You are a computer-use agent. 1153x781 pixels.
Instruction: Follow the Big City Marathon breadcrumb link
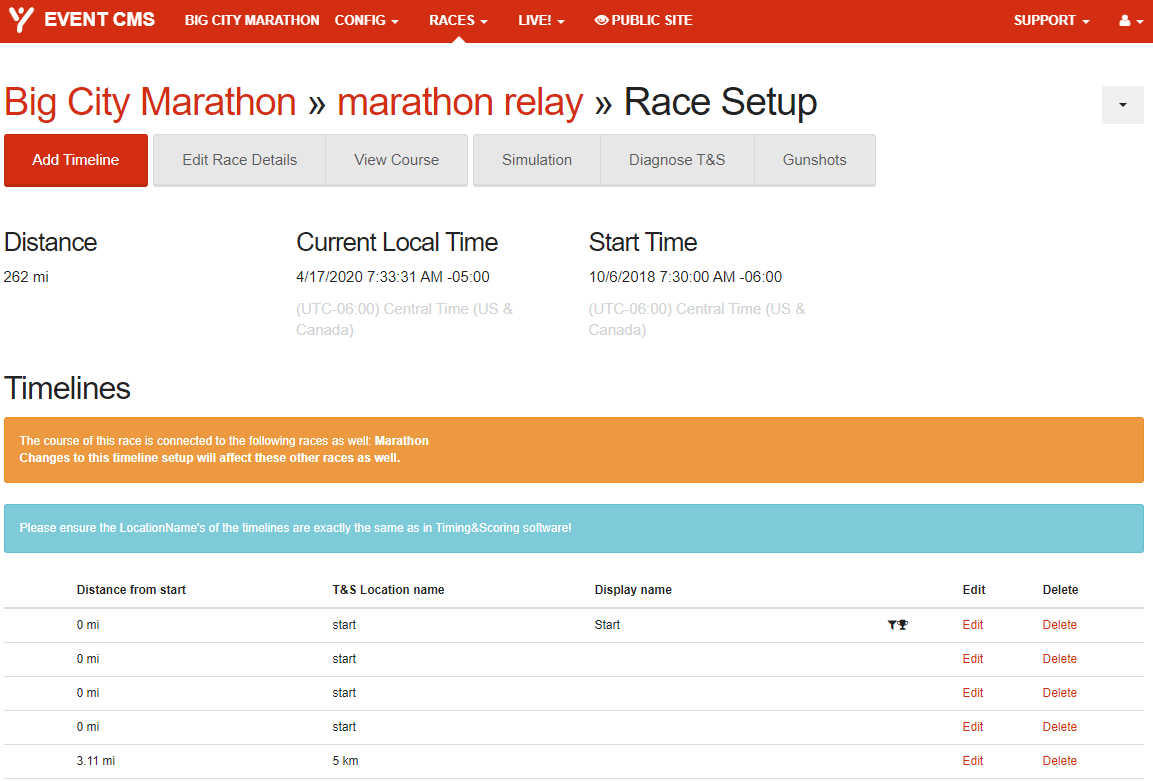point(150,103)
